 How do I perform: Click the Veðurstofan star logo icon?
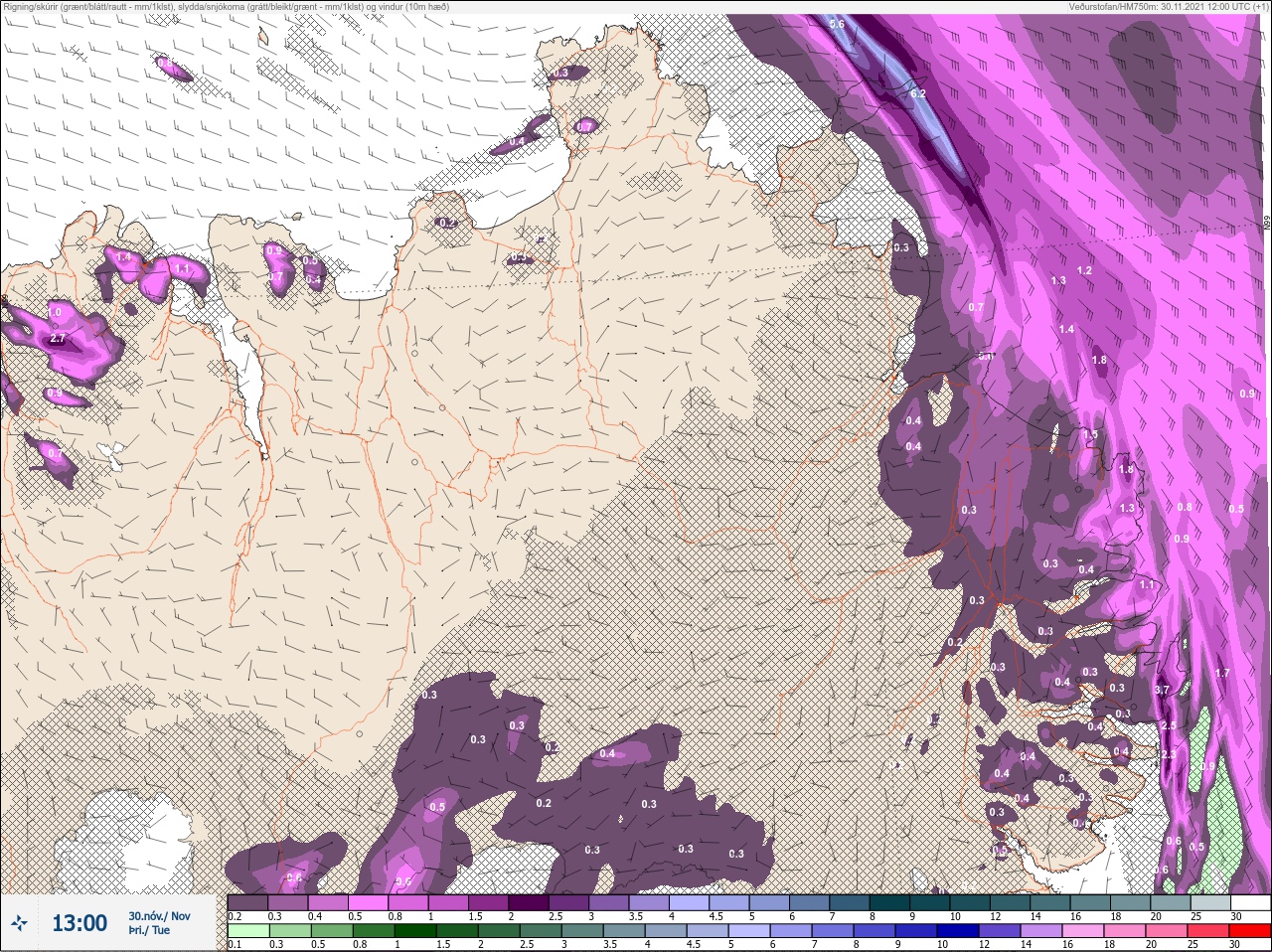click(x=18, y=924)
